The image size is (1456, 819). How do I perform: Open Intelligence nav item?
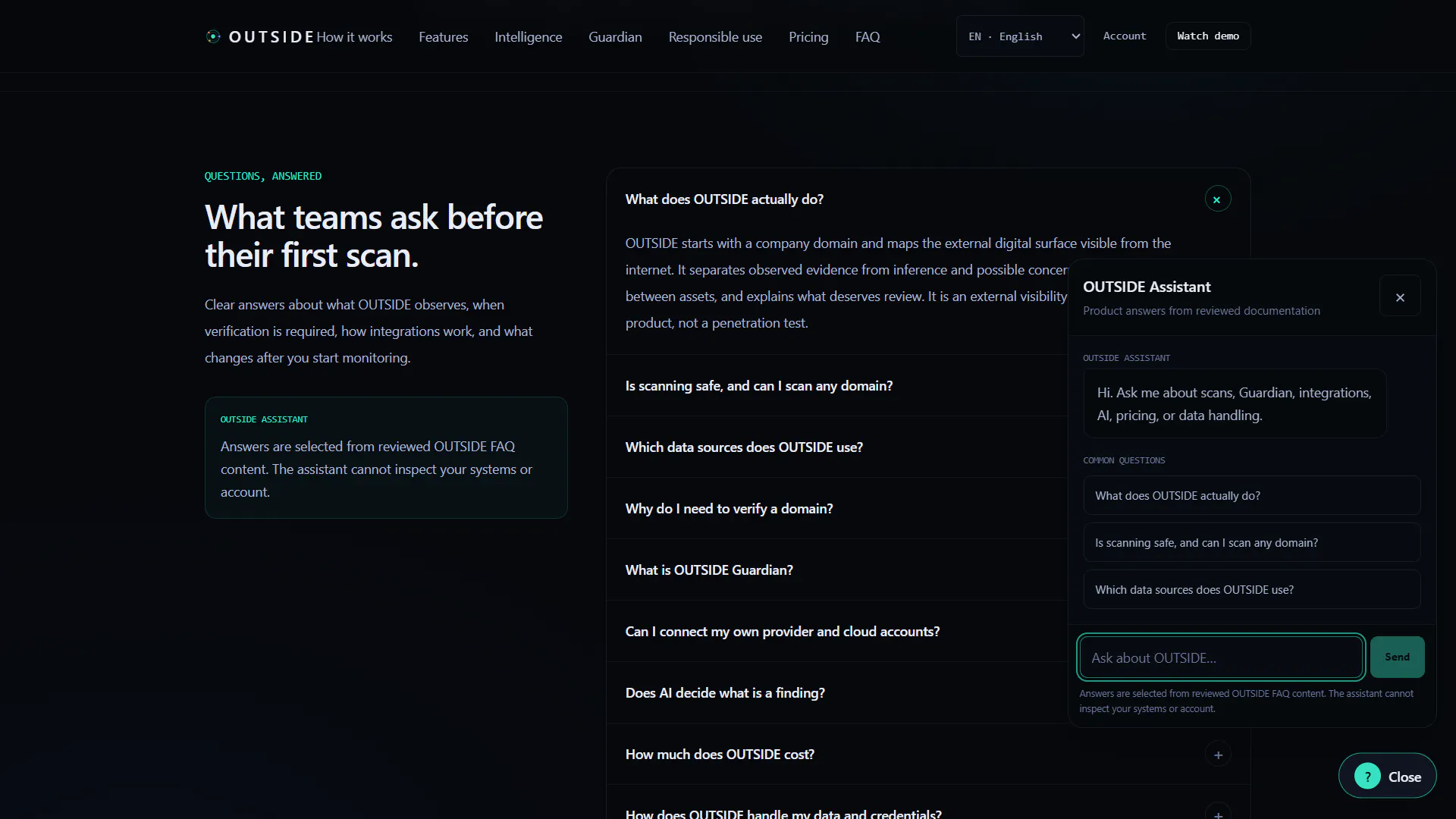point(528,36)
